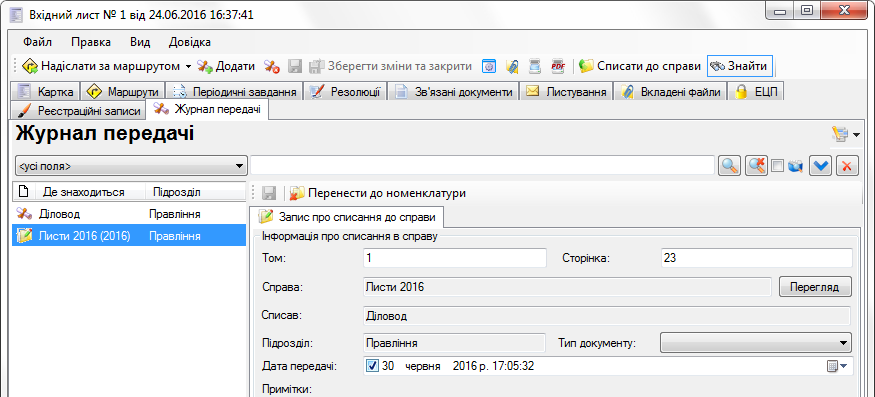Click the blue book search icon
Screen dimensions: 875x397
(795, 166)
